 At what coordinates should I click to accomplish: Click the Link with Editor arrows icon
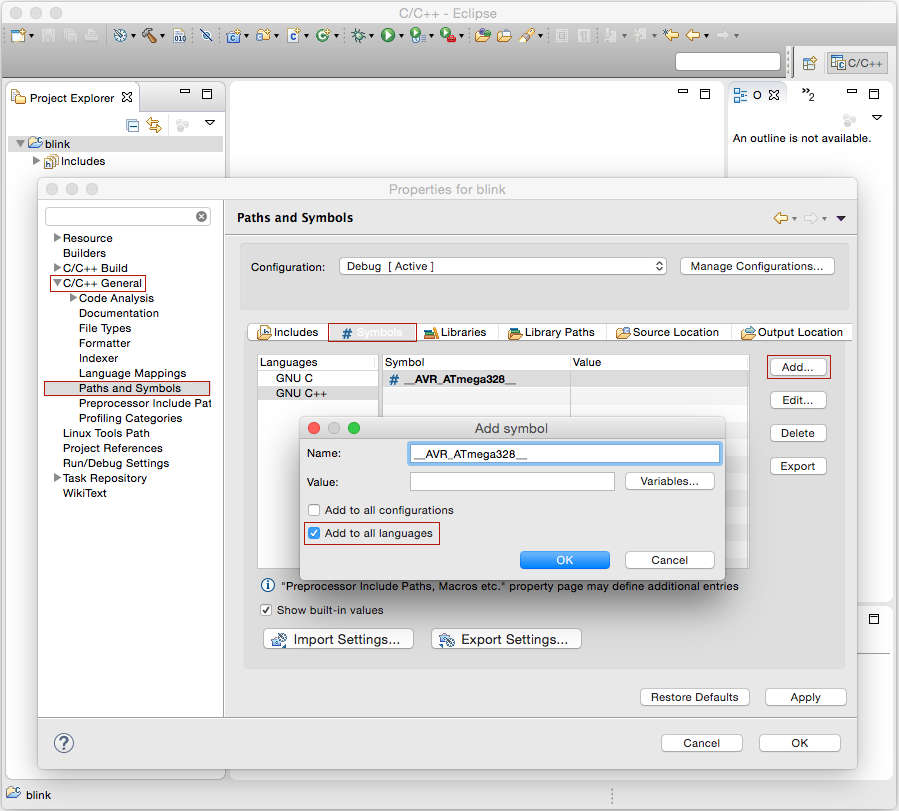pos(154,124)
